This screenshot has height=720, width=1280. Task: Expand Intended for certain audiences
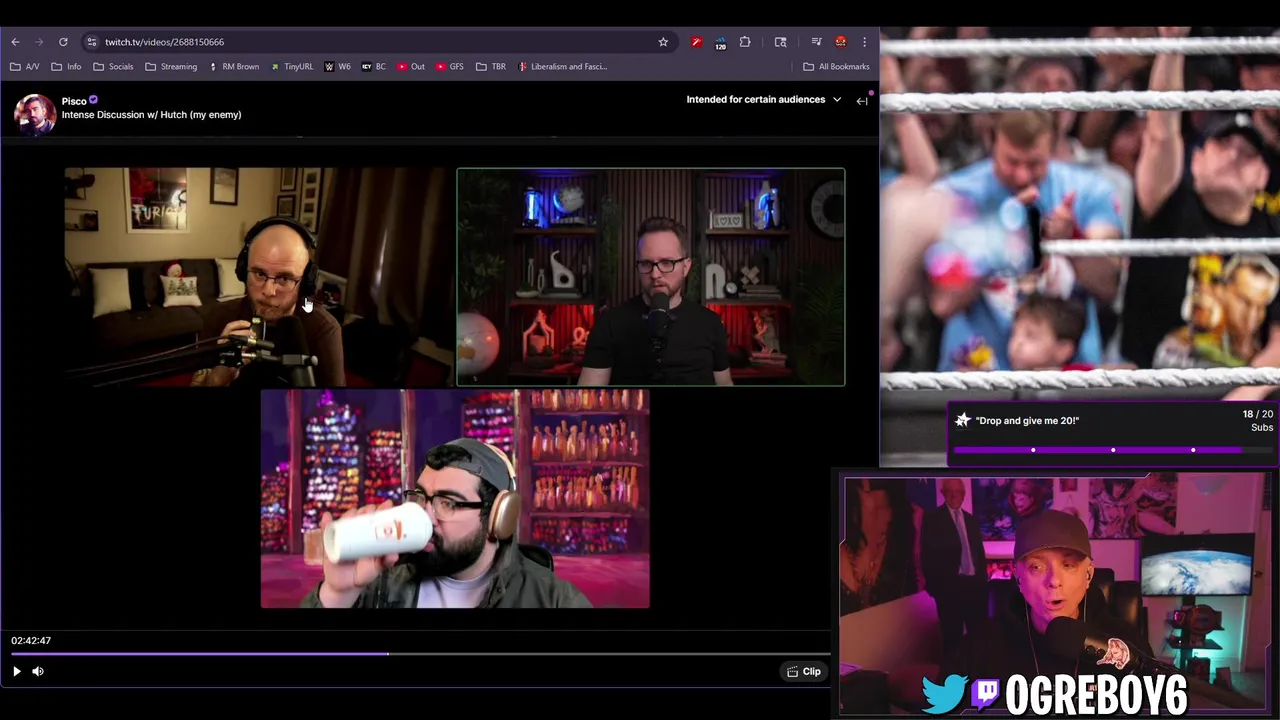763,100
